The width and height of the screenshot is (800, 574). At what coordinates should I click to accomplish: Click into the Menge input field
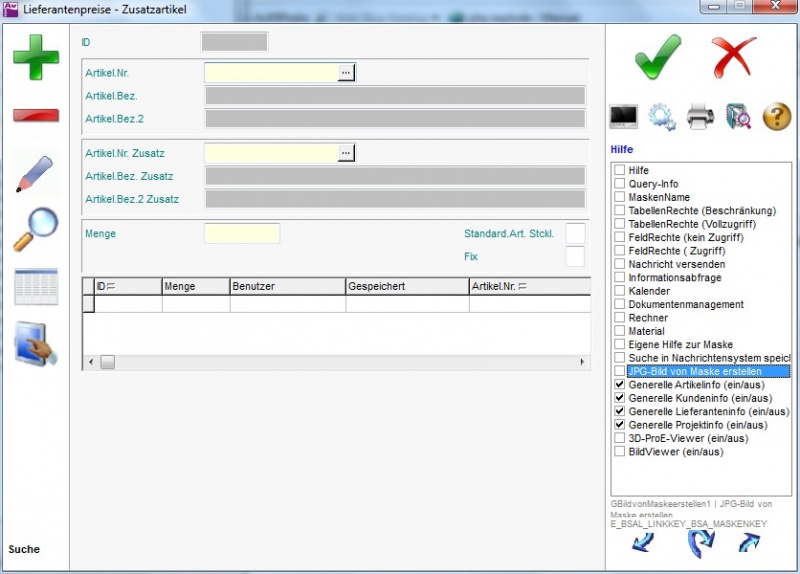click(x=242, y=234)
